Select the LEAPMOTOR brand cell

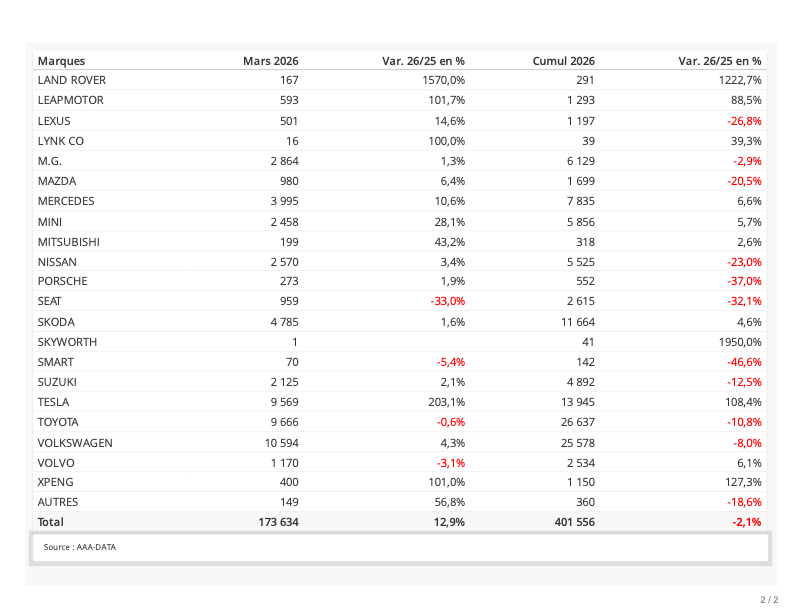(70, 100)
